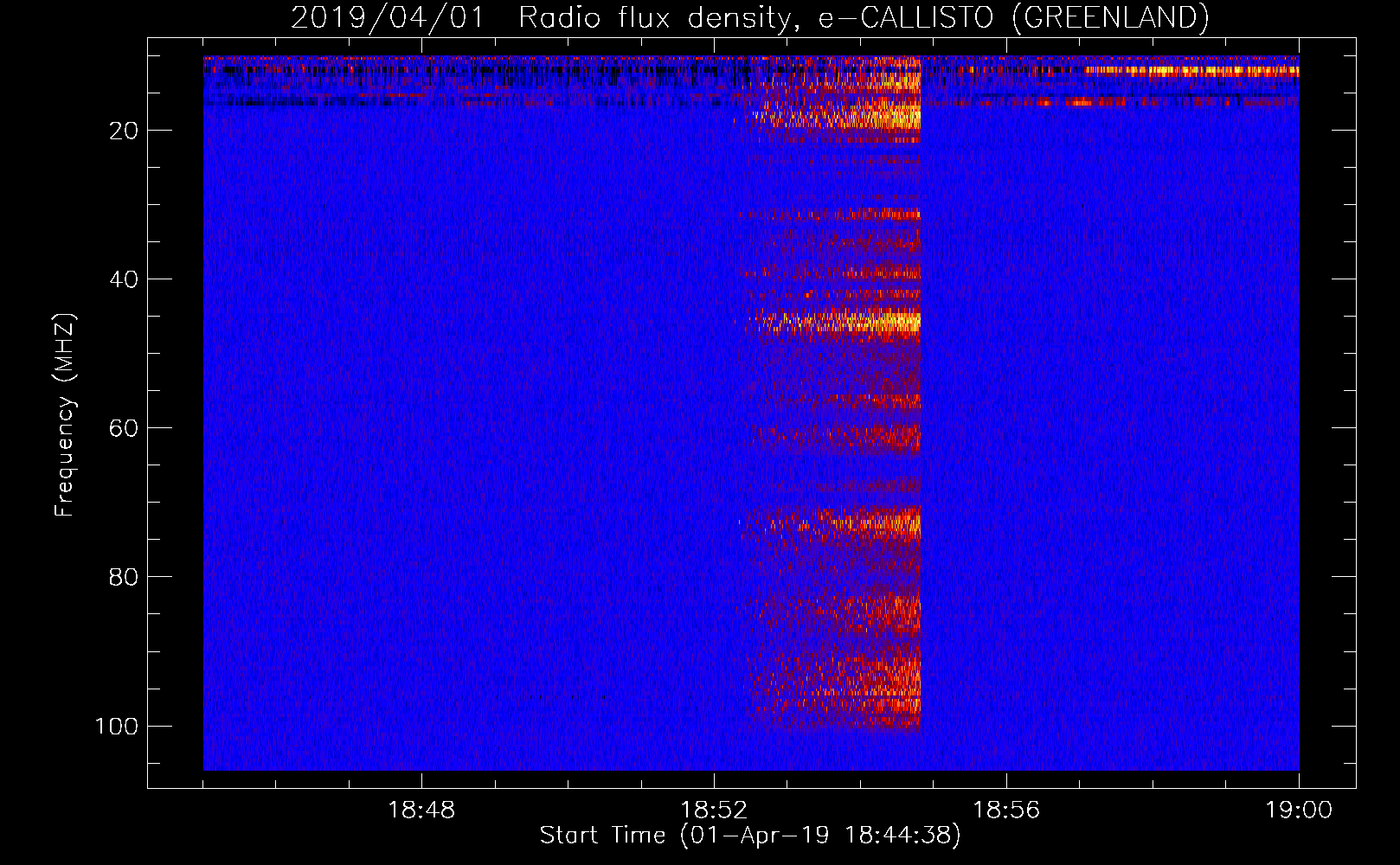Screen dimensions: 1400x865
Task: Click the 20 frequency tick label
Action: tap(124, 131)
